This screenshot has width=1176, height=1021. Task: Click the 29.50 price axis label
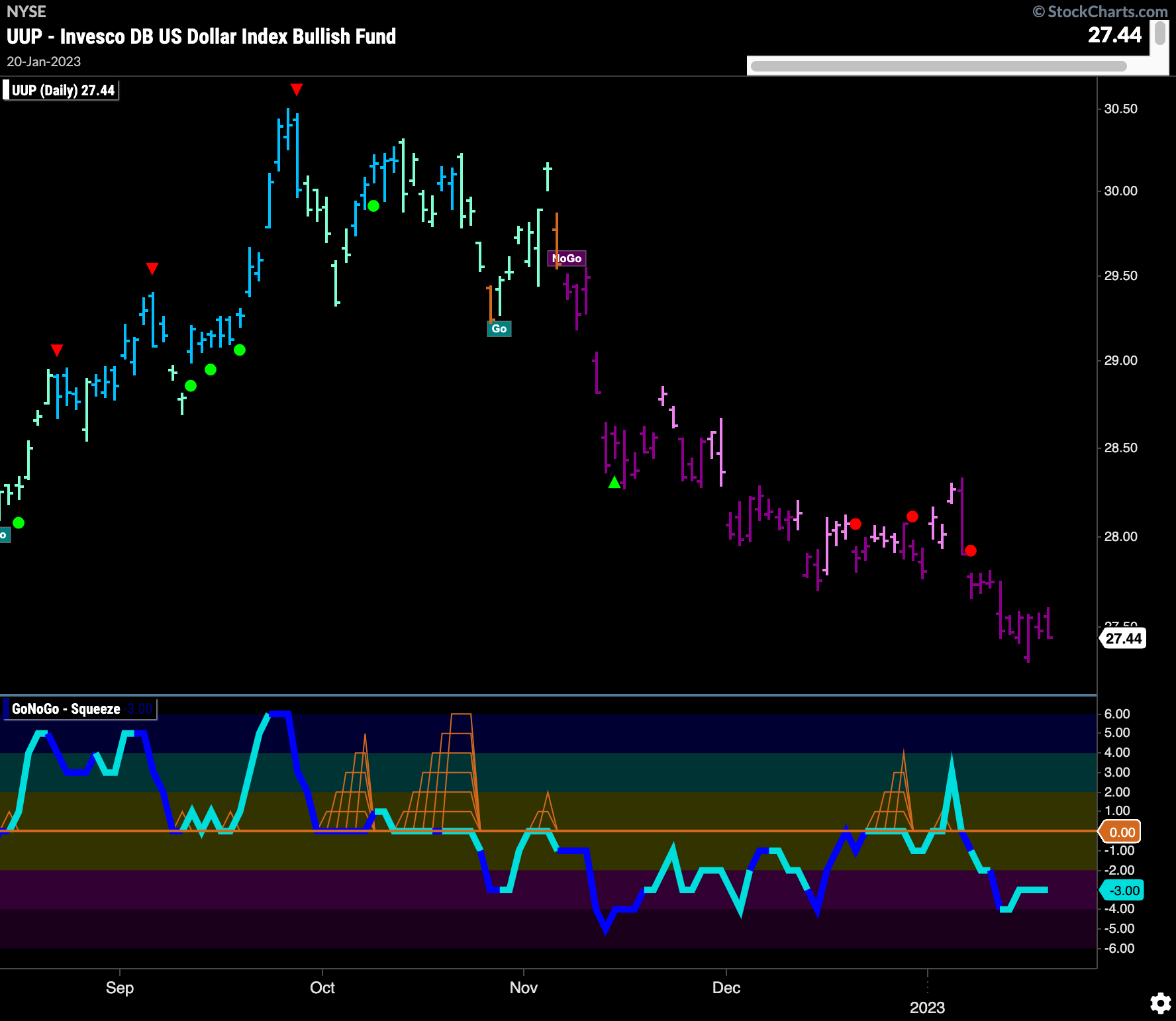tap(1121, 275)
